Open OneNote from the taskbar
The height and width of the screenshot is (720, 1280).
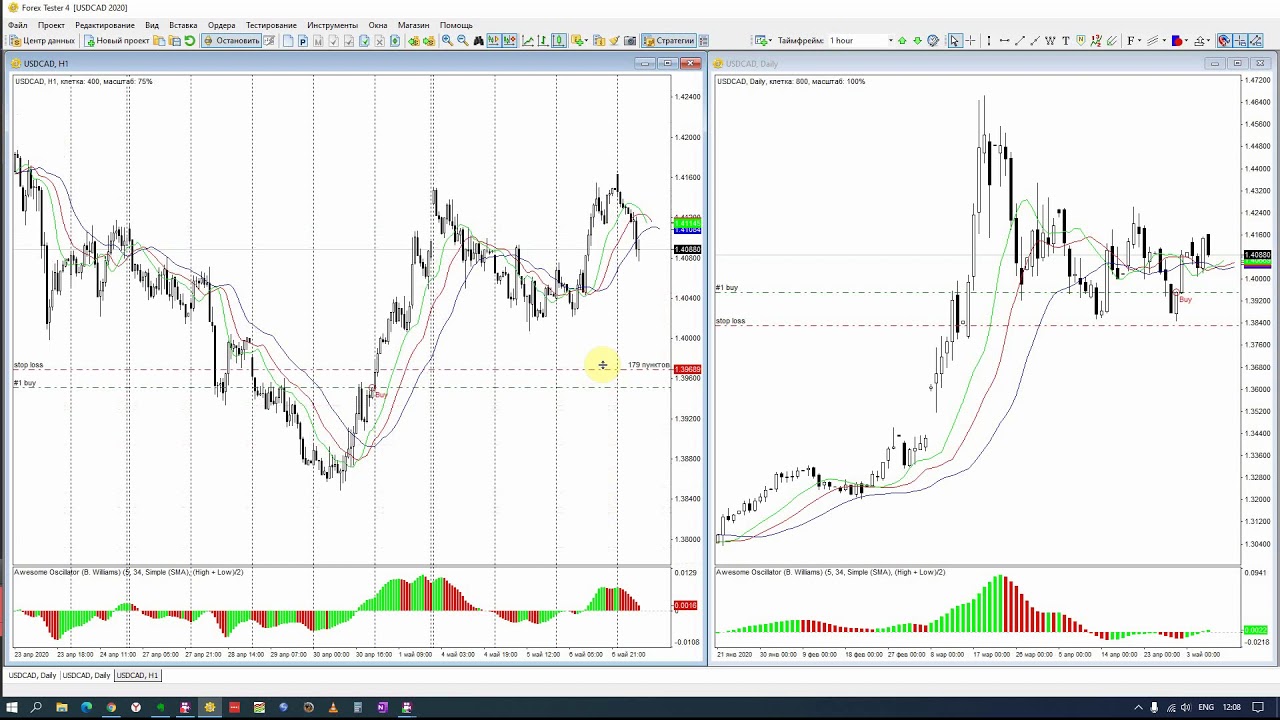pos(382,708)
